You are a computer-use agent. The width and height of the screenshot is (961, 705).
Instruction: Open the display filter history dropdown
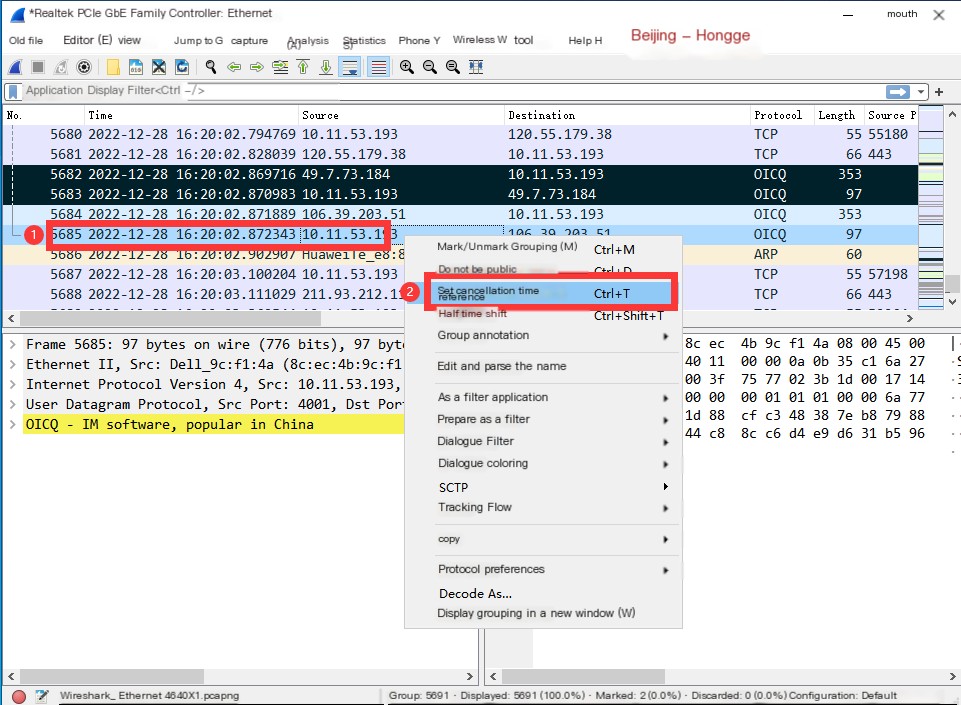pyautogui.click(x=921, y=92)
